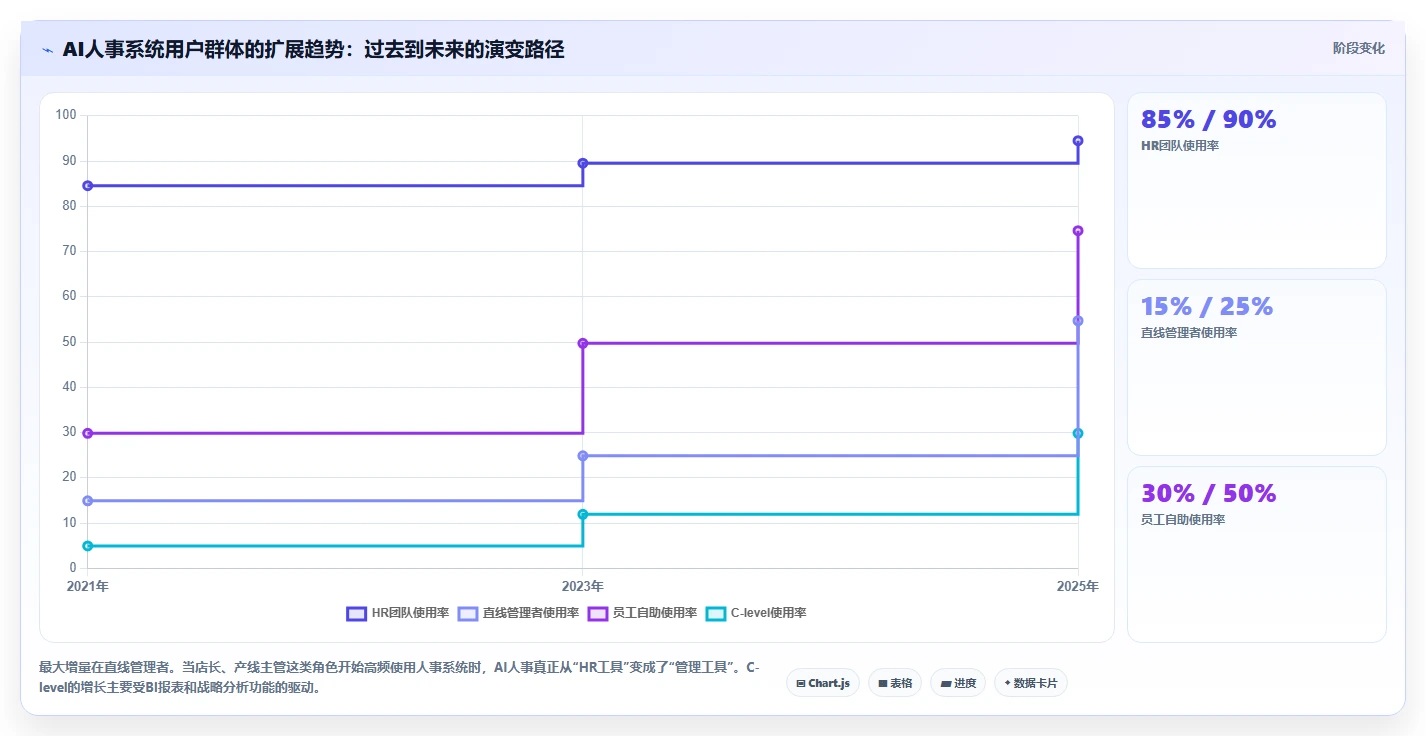Click the 阶段变化 label in header
The height and width of the screenshot is (736, 1426).
1359,48
